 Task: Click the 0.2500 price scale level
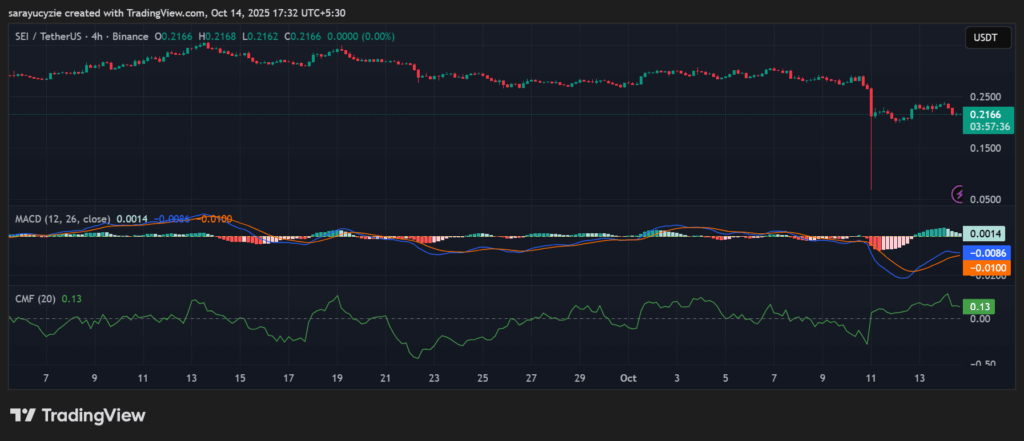tap(985, 97)
